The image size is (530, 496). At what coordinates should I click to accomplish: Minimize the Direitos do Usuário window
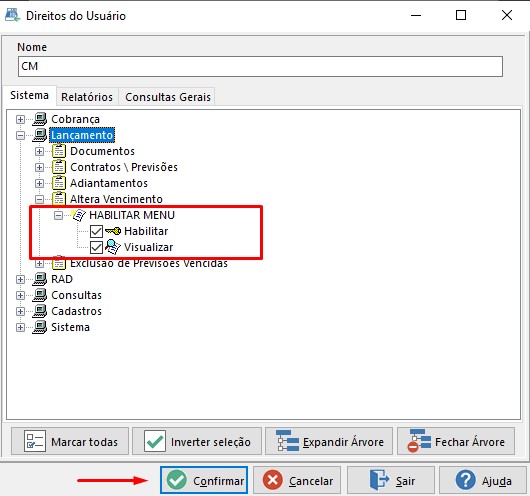coord(416,15)
